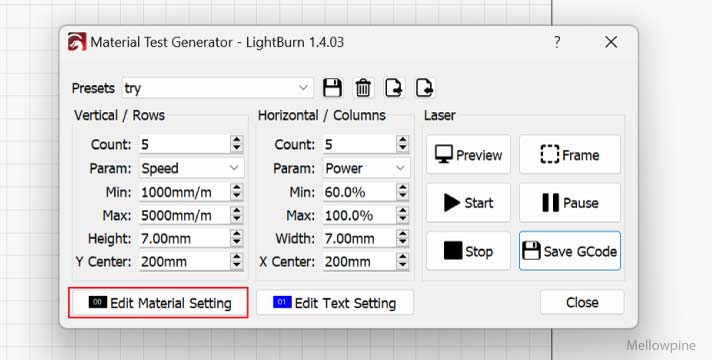Open the Presets dropdown showing try
Screen dimensions: 712x360
click(x=218, y=88)
